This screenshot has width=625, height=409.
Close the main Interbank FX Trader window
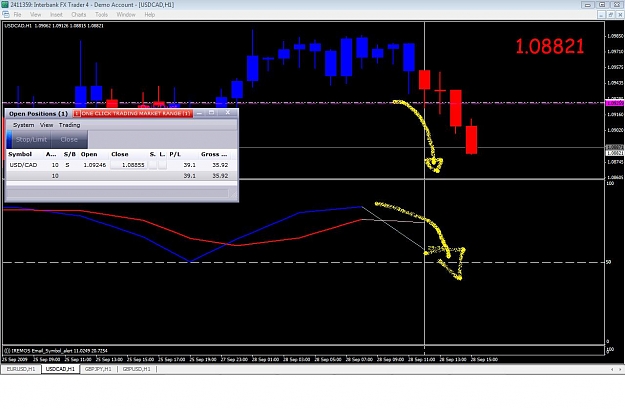pos(616,5)
